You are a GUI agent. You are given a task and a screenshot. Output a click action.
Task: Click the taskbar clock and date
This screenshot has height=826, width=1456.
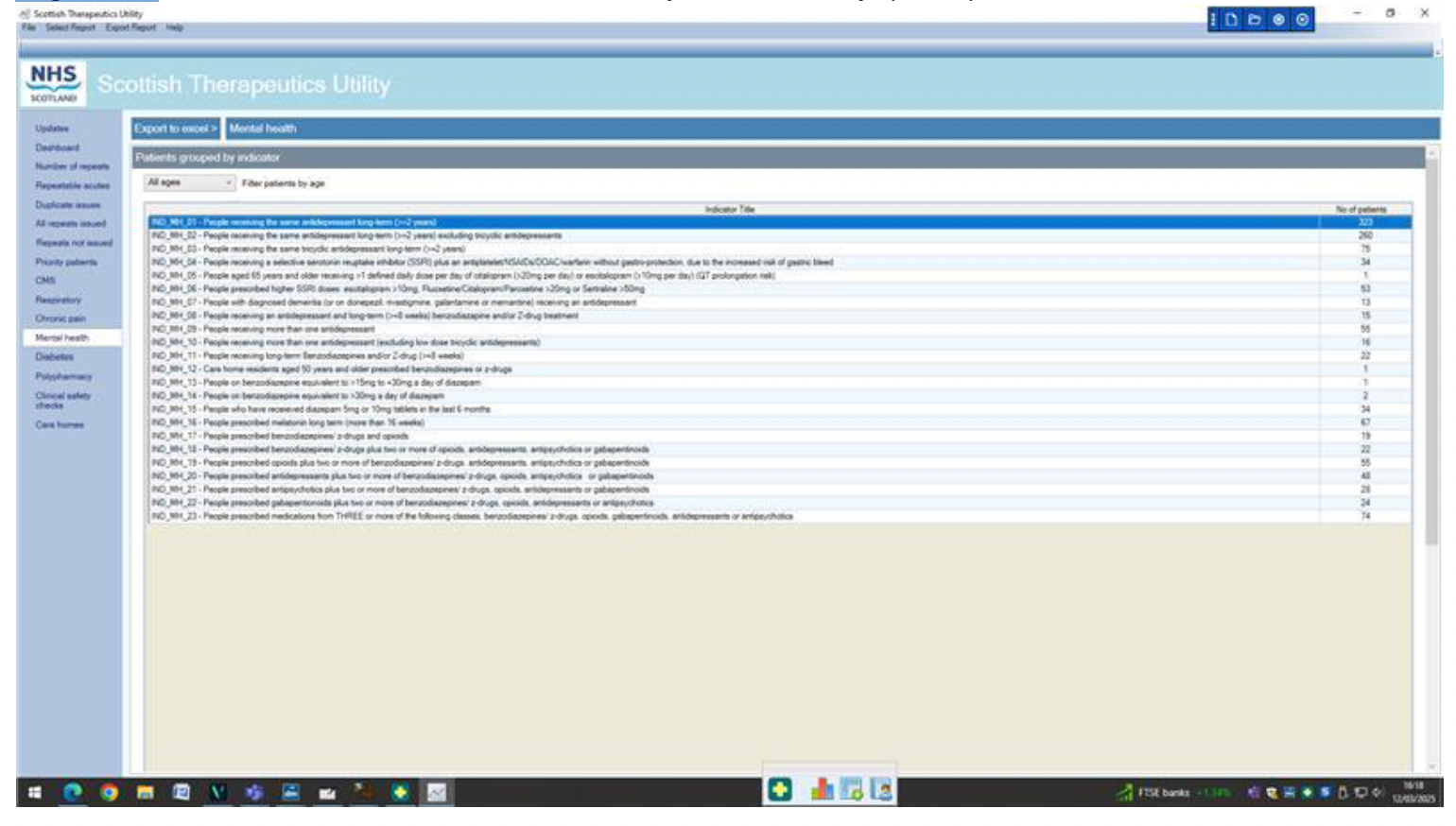point(1413,792)
